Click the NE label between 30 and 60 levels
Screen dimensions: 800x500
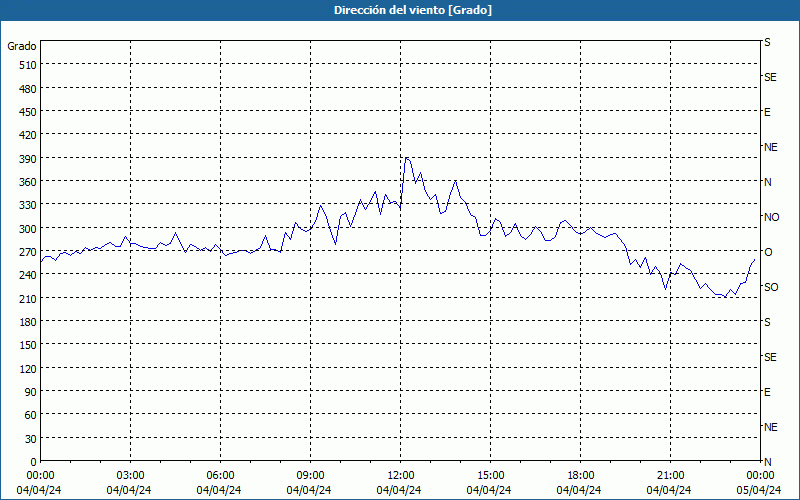(x=770, y=427)
